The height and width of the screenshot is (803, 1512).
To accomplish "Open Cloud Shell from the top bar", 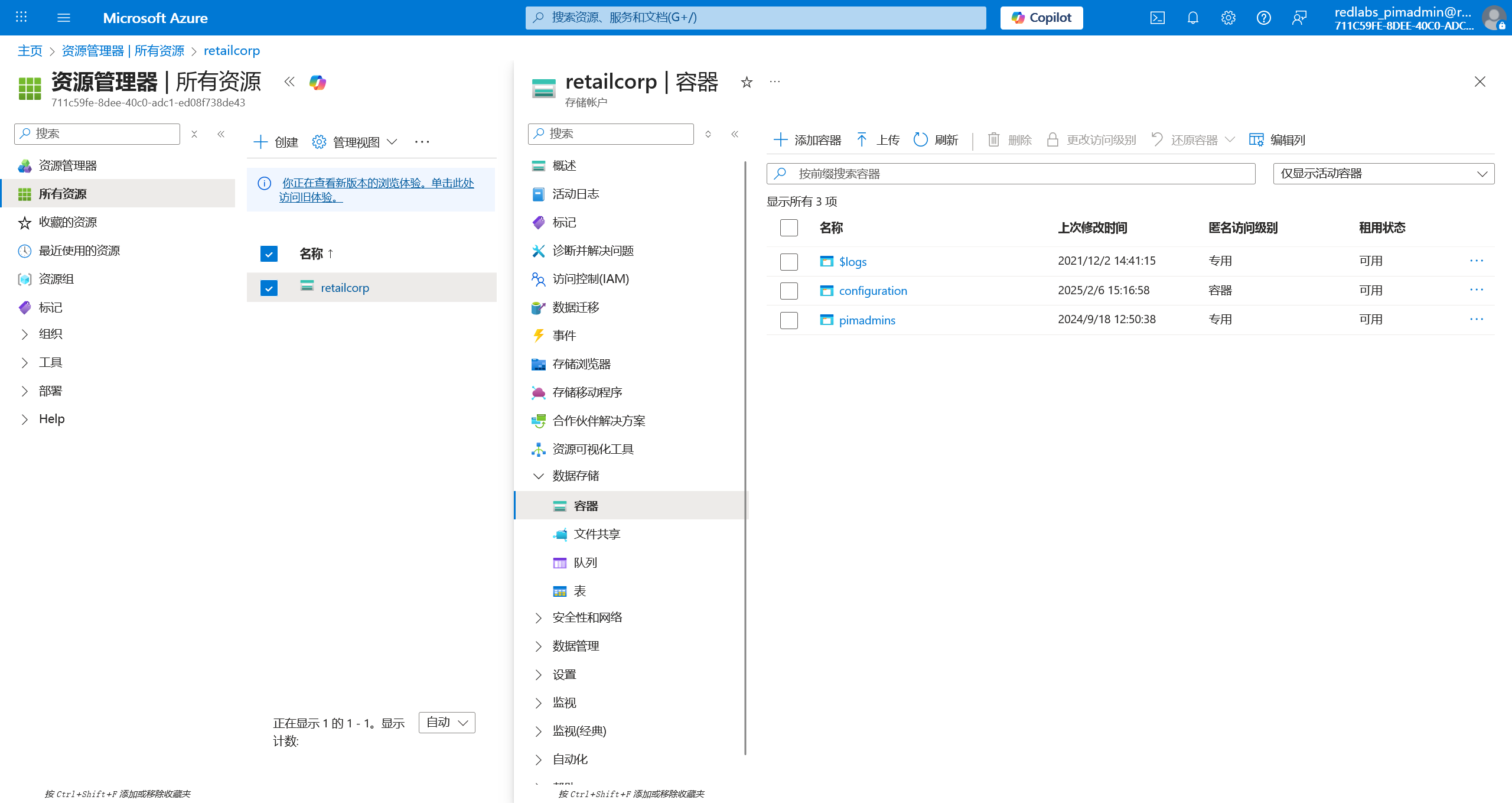I will 1157,18.
